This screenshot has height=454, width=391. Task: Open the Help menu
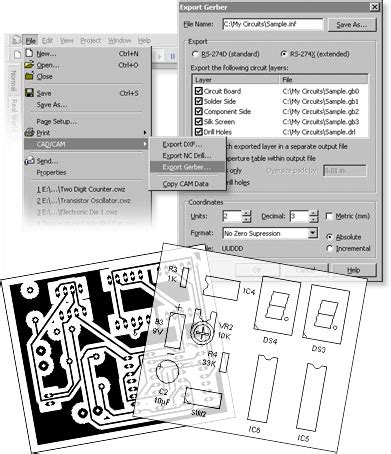click(x=144, y=41)
